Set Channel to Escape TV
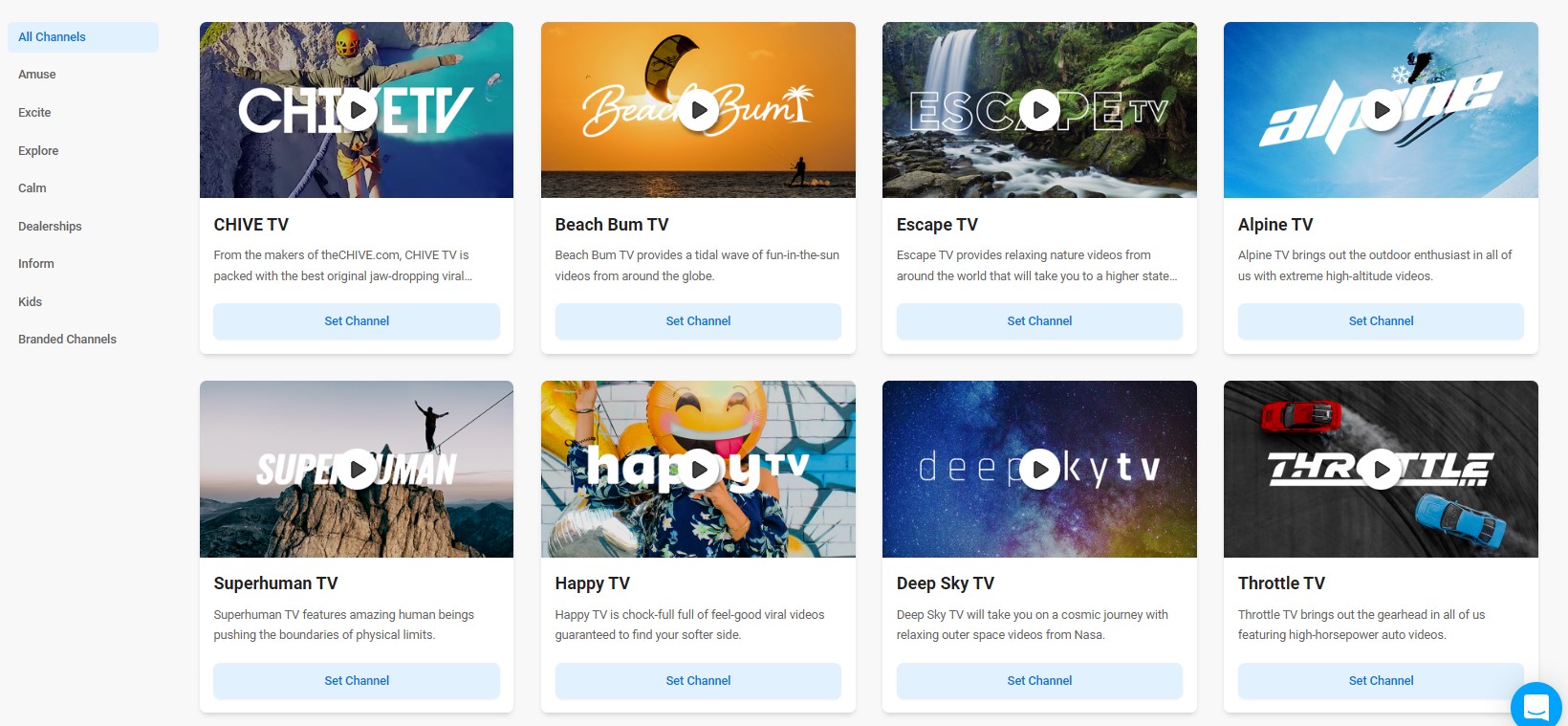This screenshot has width=1568, height=726. click(x=1039, y=321)
